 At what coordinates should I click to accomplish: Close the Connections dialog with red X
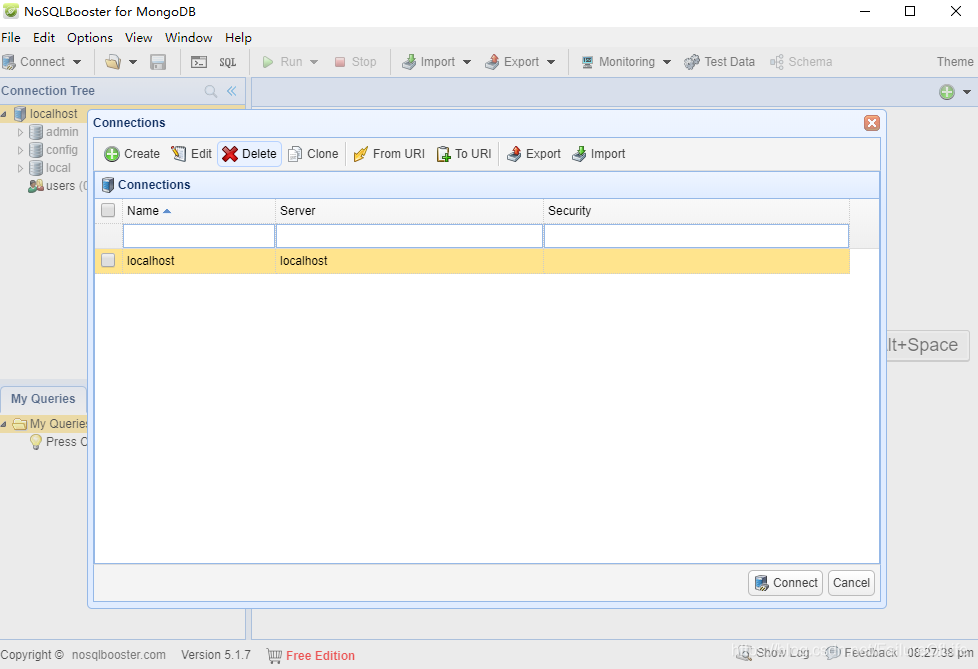point(871,123)
